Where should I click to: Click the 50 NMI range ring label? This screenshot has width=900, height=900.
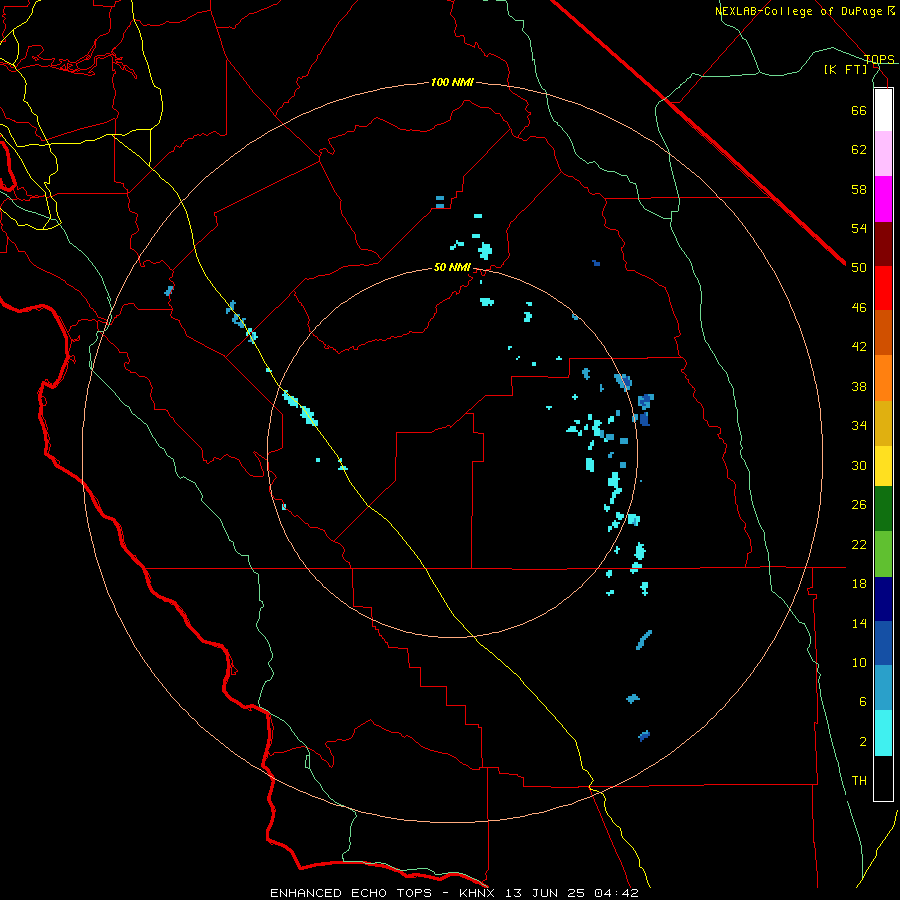[x=452, y=267]
